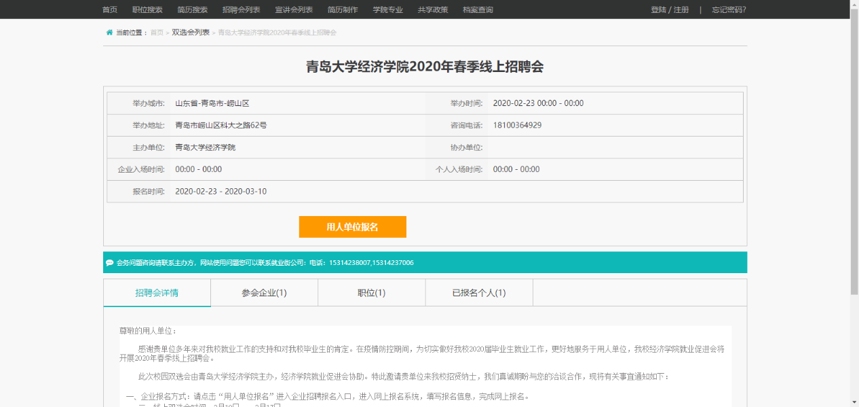Screen dimensions: 859x407
Task: Click the 主办单位 value 青岛大学经济学院
Action: tap(205, 147)
